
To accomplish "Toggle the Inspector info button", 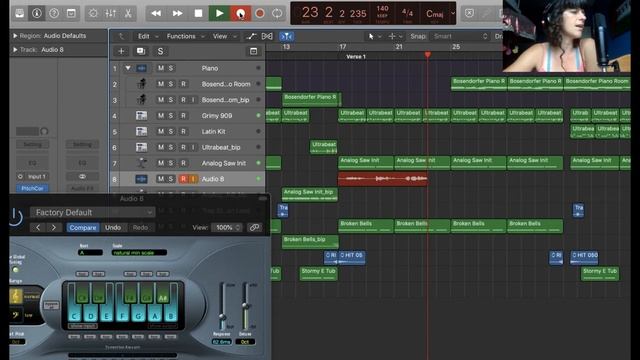I will (x=37, y=13).
